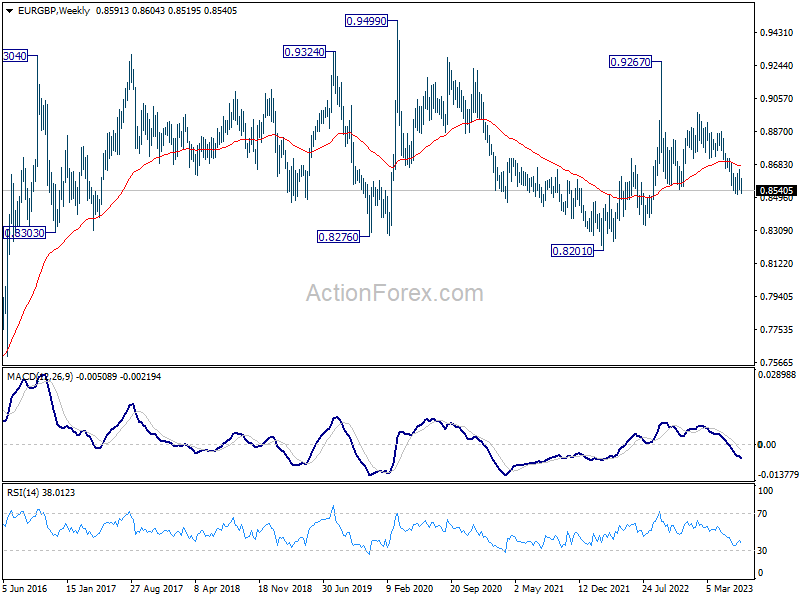Click the 0.83090 price axis value
The height and width of the screenshot is (600, 800).
[x=777, y=231]
